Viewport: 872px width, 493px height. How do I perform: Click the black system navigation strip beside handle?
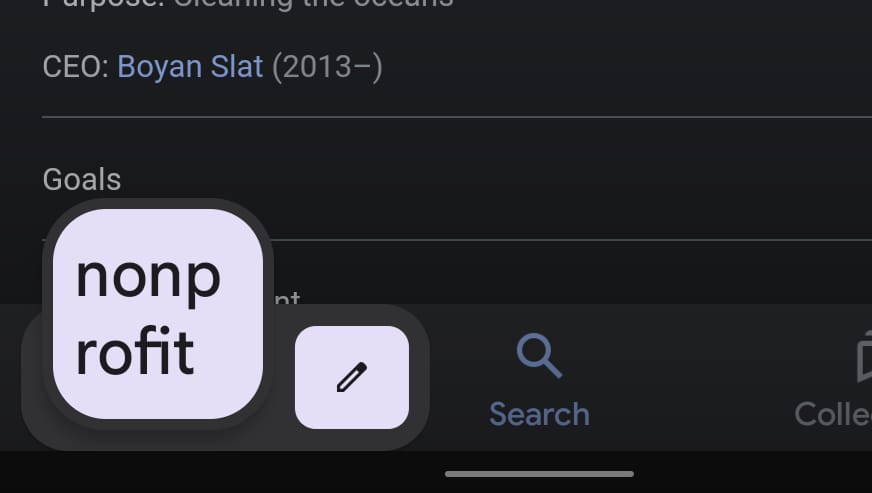[x=222, y=473]
